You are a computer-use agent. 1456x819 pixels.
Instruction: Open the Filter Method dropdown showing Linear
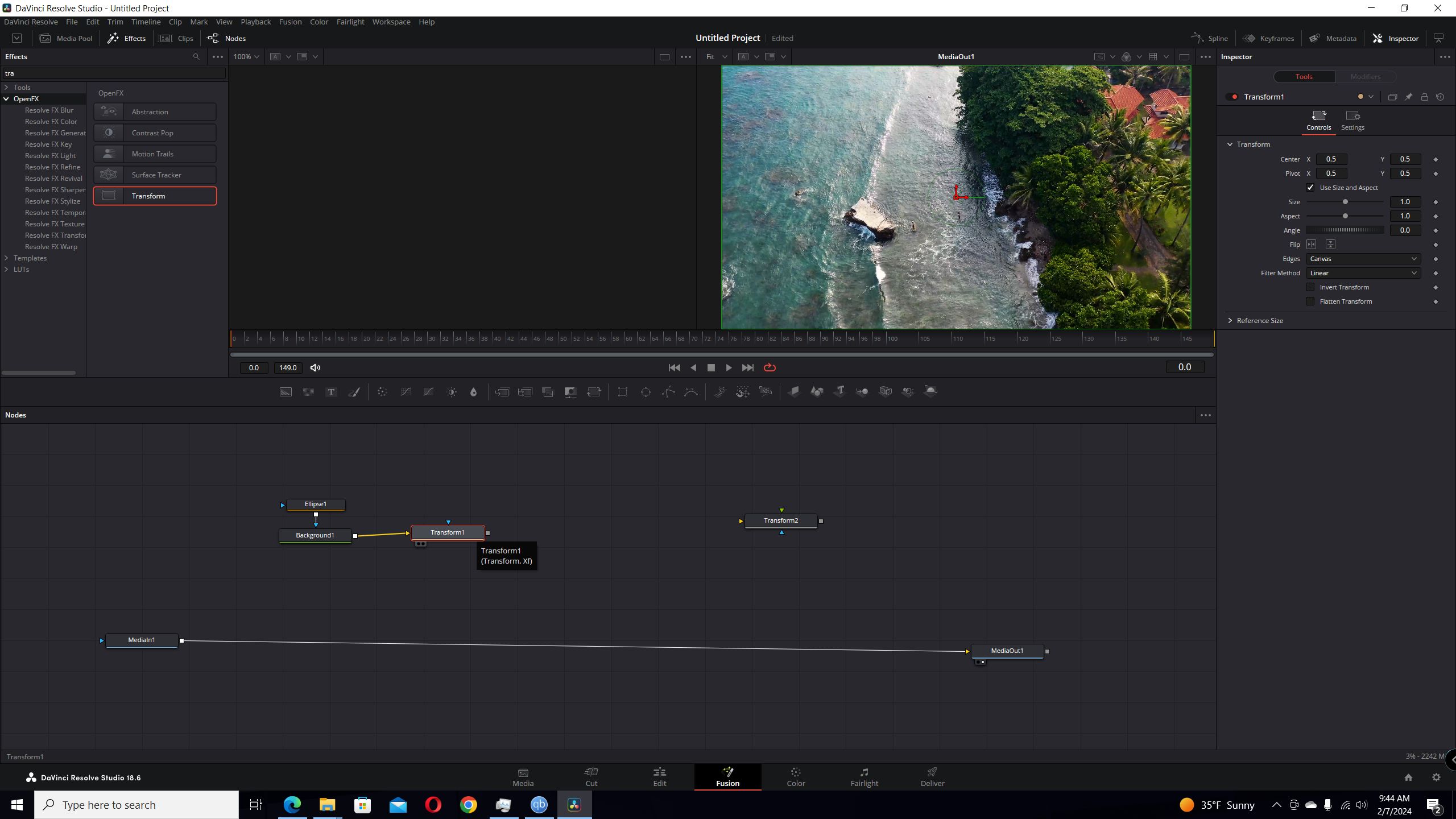pos(1363,273)
